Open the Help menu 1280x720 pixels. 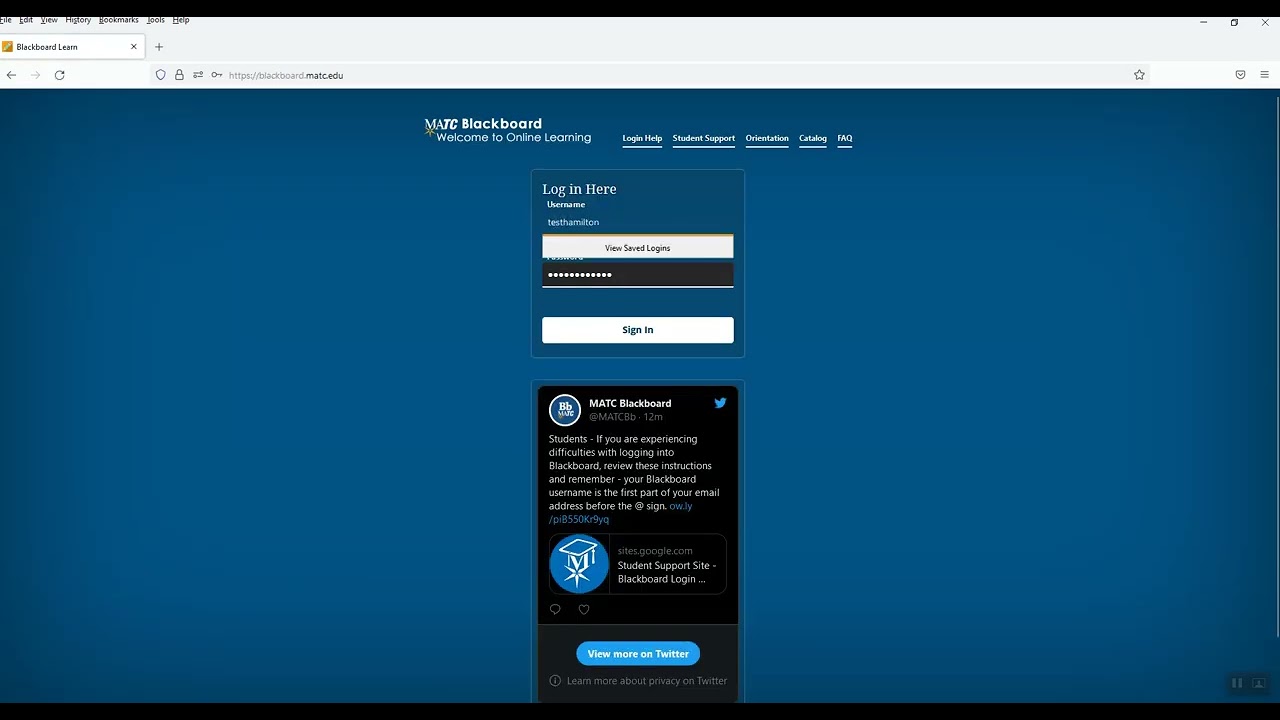(x=181, y=20)
